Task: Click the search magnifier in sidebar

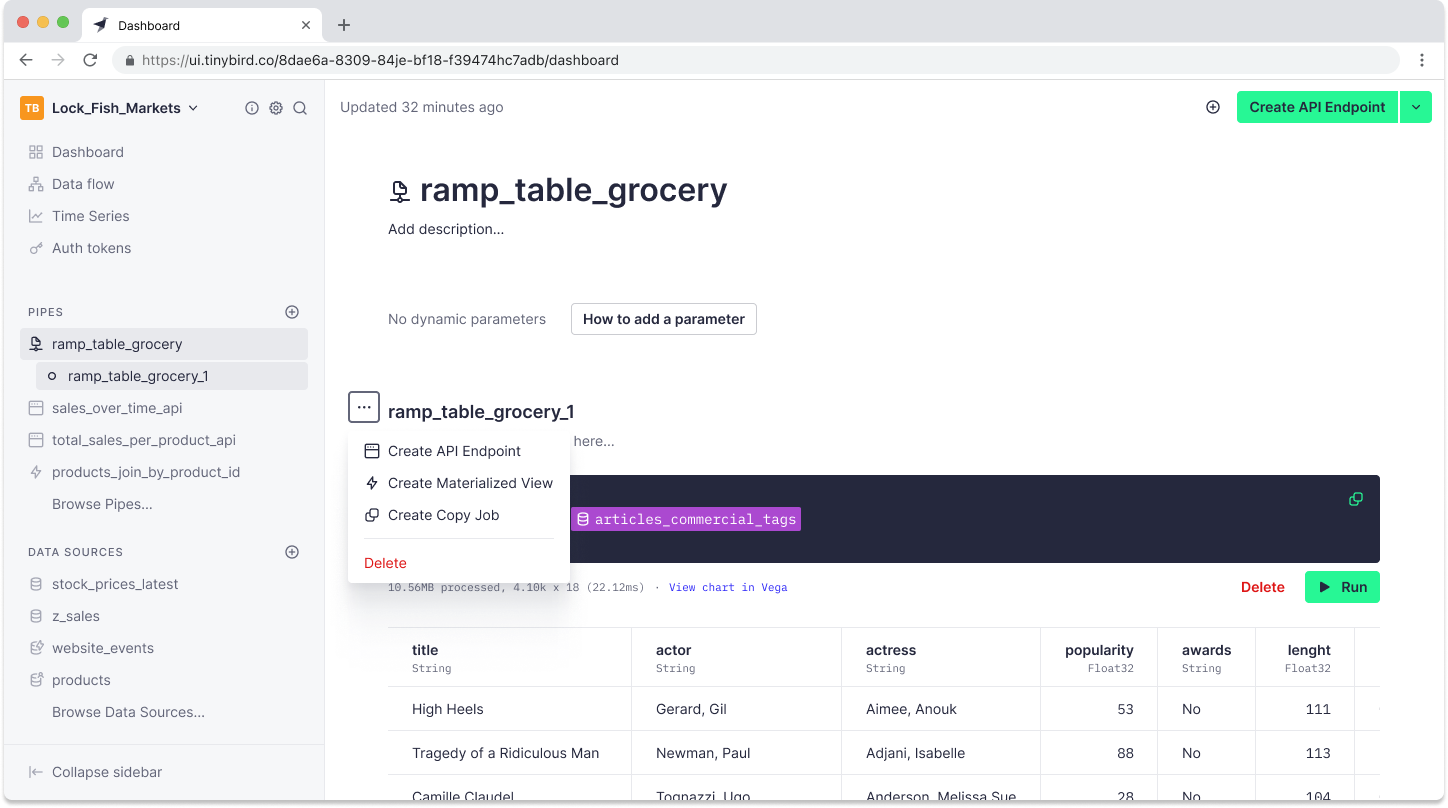Action: [300, 108]
